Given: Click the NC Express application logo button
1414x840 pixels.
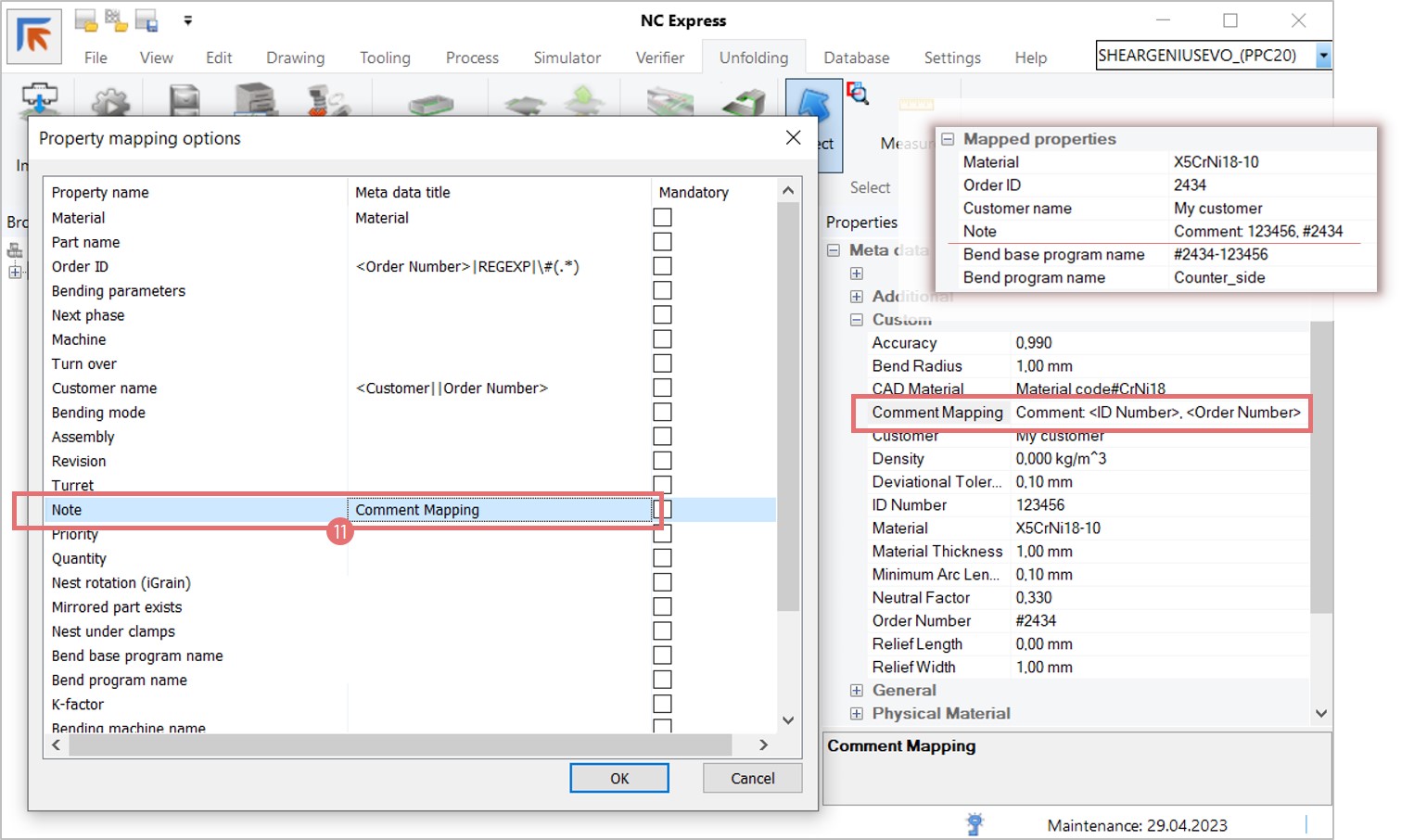Looking at the screenshot, I should [x=34, y=37].
